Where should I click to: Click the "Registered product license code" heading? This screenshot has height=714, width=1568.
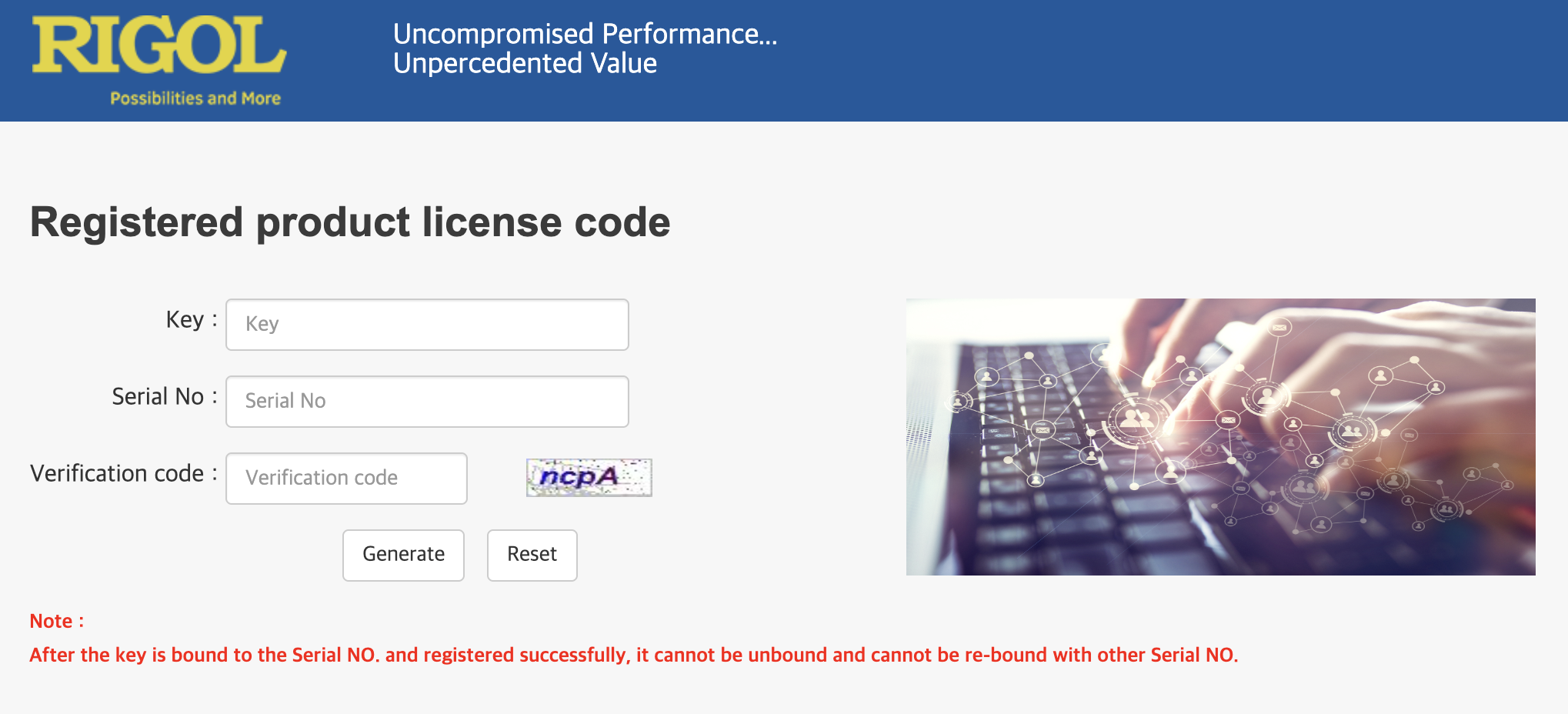[350, 222]
